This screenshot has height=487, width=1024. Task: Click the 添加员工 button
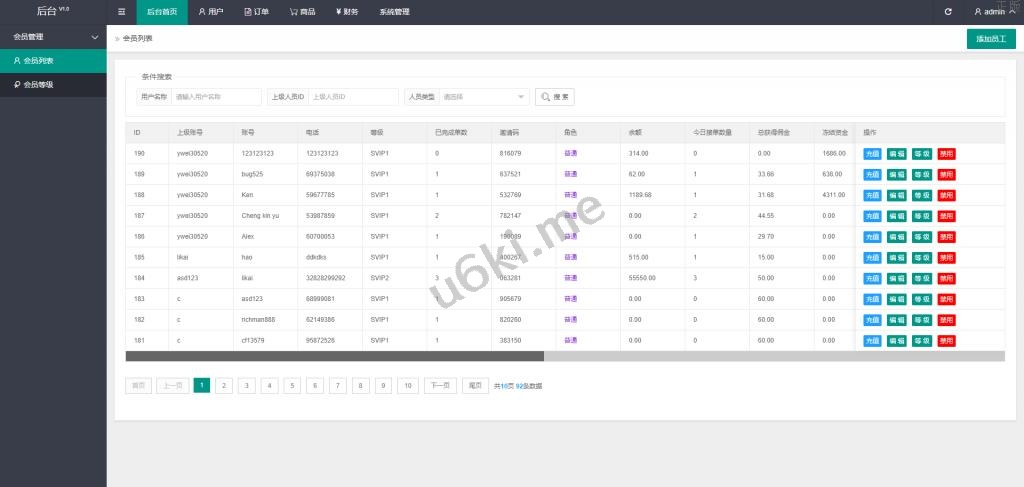[991, 39]
